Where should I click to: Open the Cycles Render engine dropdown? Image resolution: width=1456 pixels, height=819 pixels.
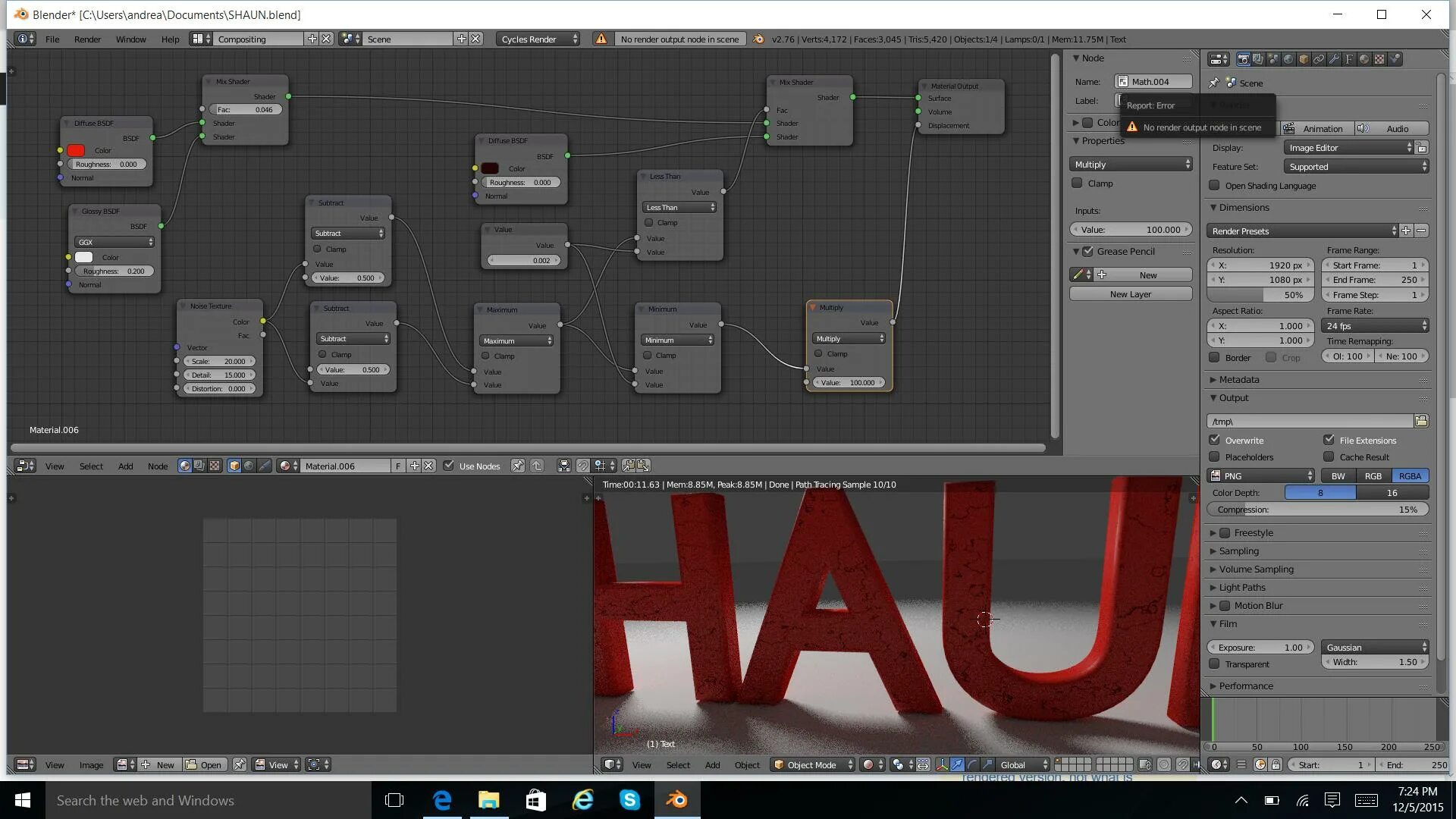pyautogui.click(x=538, y=39)
